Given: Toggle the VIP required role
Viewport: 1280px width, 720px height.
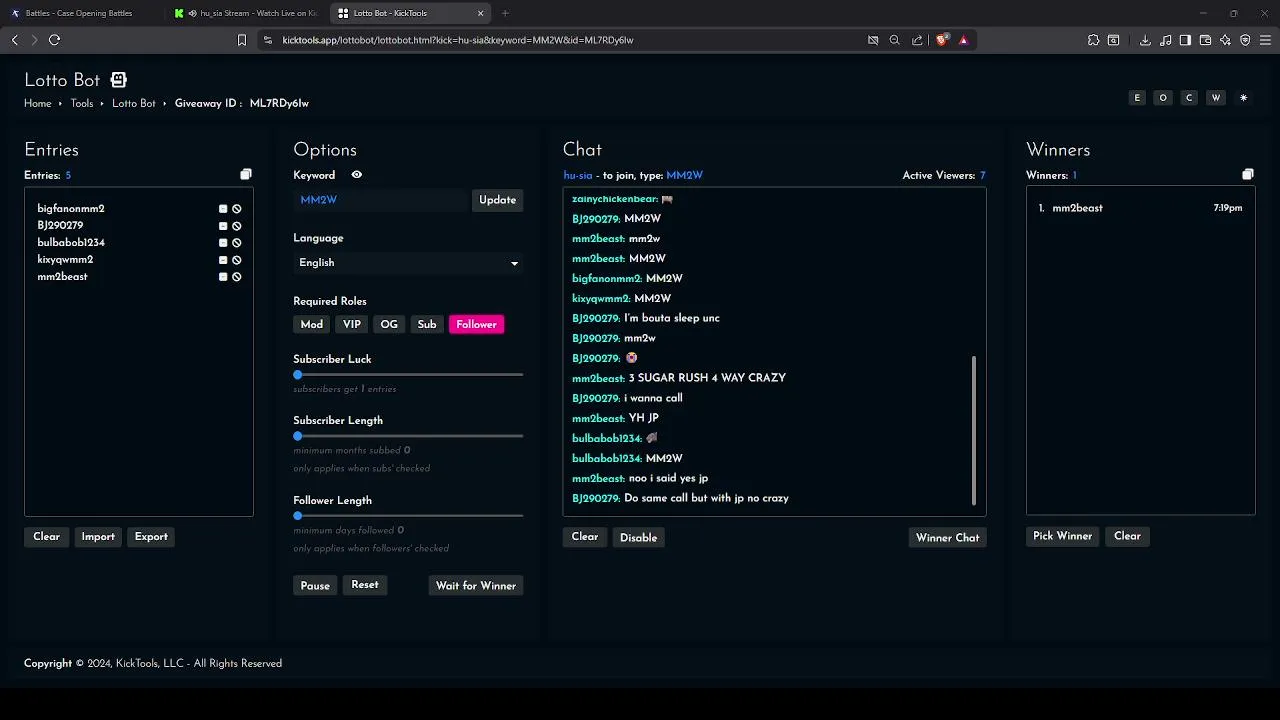Looking at the screenshot, I should point(352,324).
